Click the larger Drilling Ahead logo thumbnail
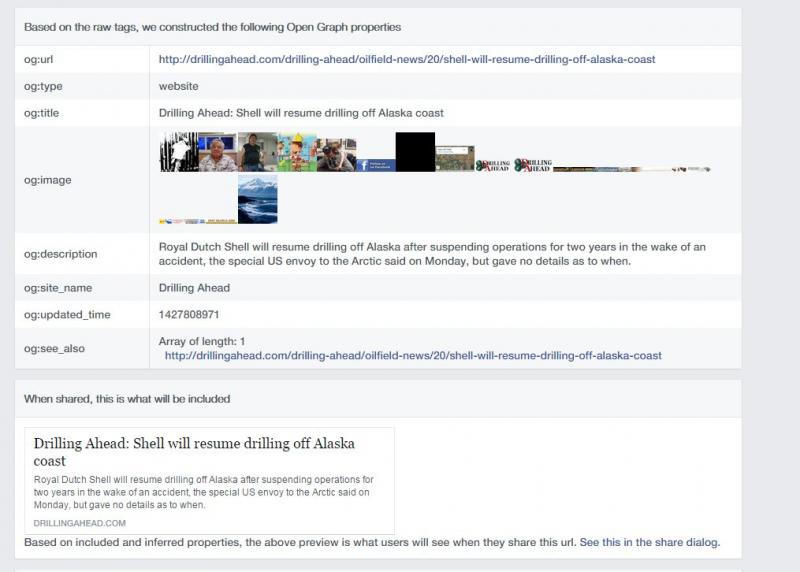 533,165
